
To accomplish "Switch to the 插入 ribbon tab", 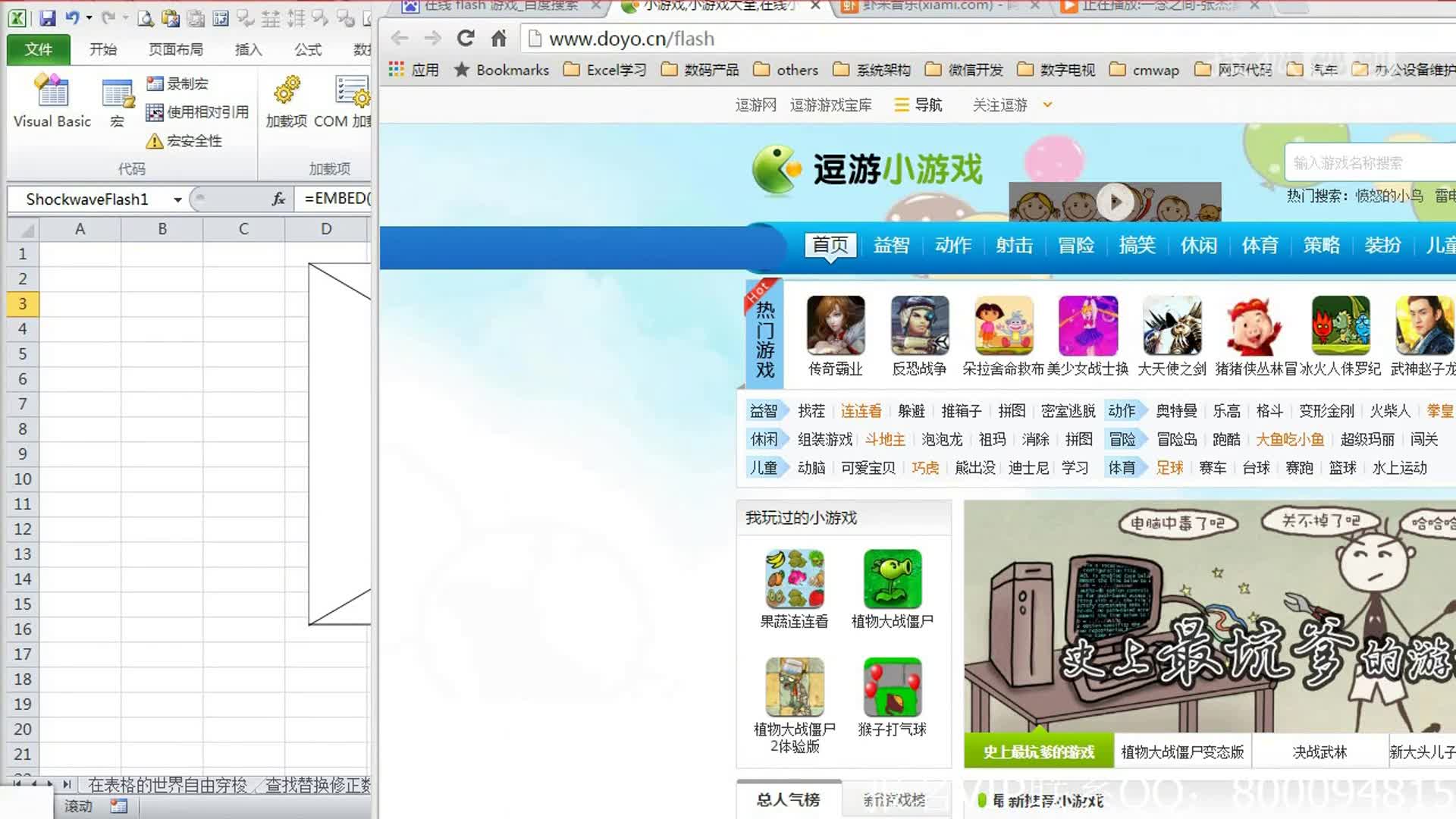I will click(248, 49).
